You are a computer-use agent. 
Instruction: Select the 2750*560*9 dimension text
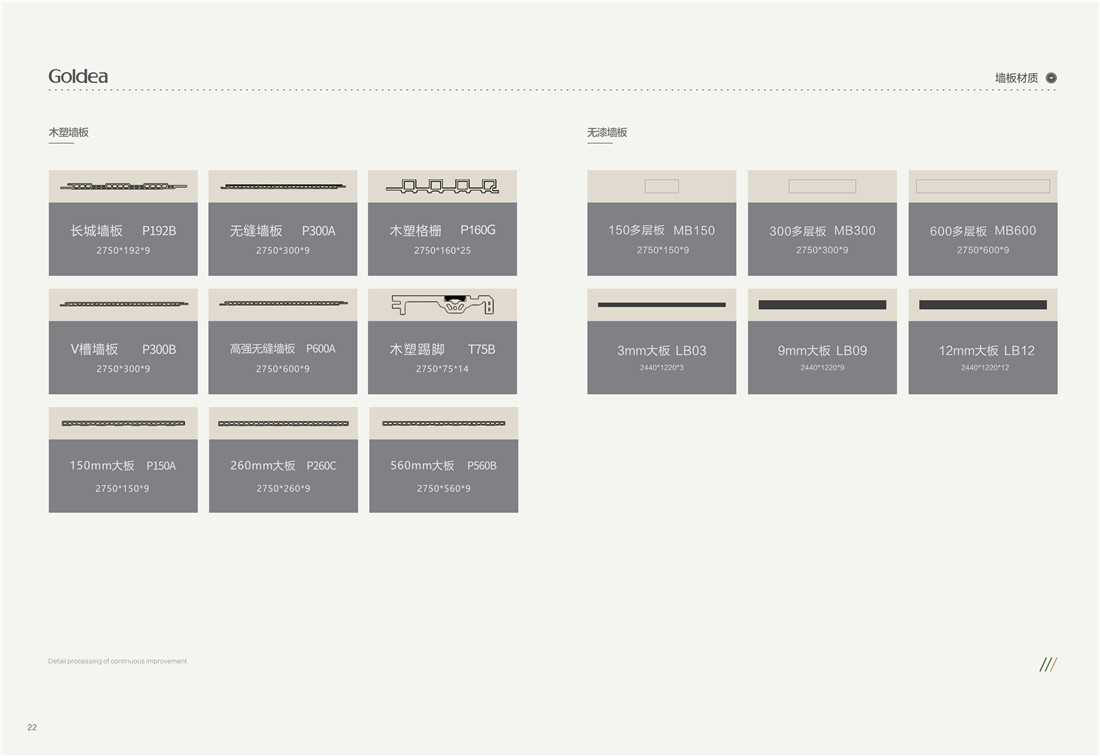point(443,488)
